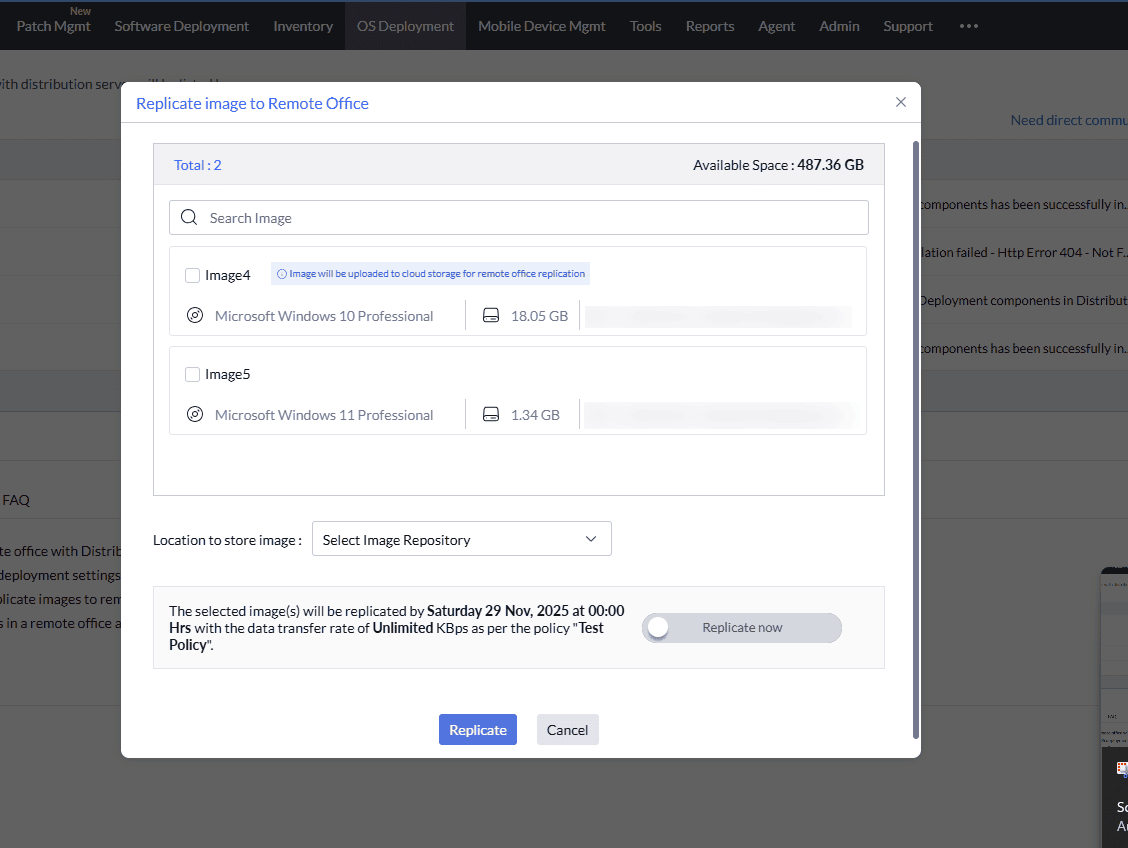Viewport: 1128px width, 848px height.
Task: Click the cloud storage upload notice
Action: (x=430, y=273)
